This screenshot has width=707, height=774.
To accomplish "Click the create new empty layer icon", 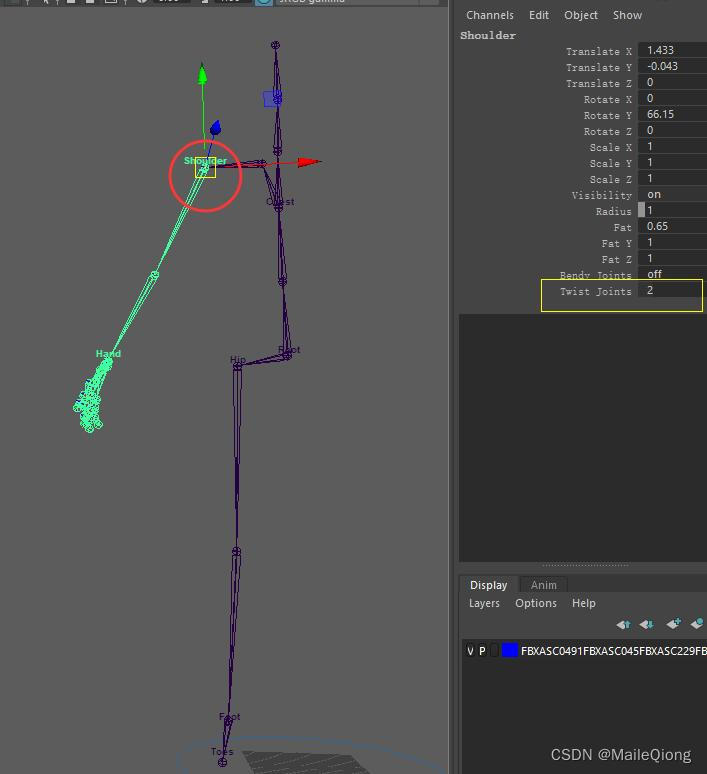I will (673, 623).
